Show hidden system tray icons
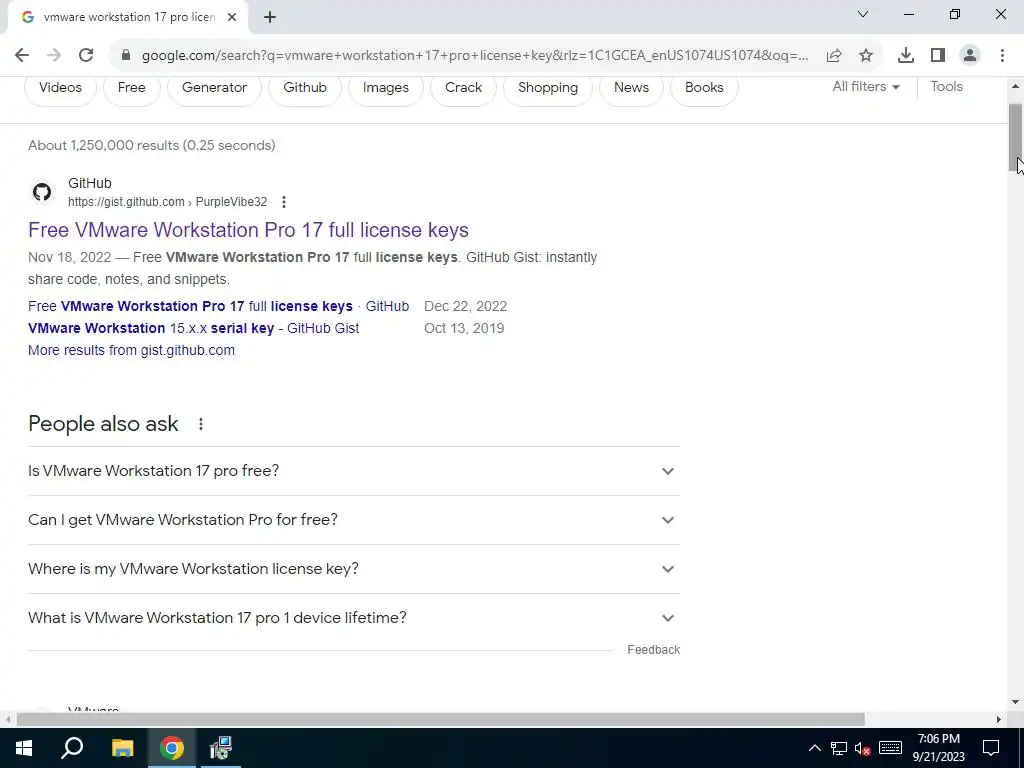 coord(814,748)
